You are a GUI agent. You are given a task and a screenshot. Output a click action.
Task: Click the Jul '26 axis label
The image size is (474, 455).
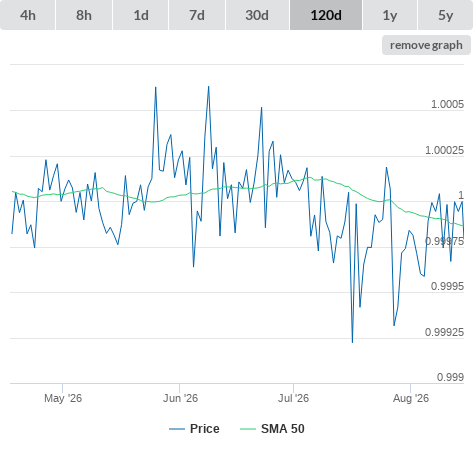(293, 398)
